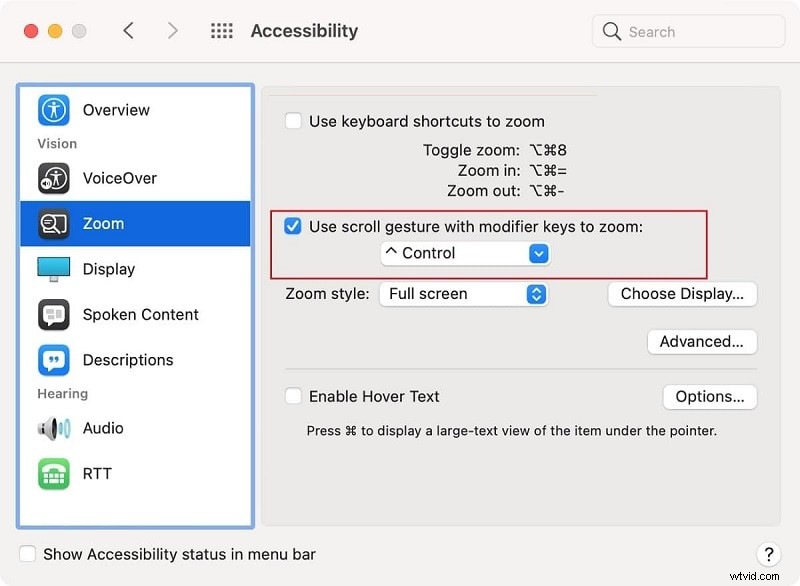Click the Descriptions speech bubble icon
The width and height of the screenshot is (800, 586).
click(55, 360)
